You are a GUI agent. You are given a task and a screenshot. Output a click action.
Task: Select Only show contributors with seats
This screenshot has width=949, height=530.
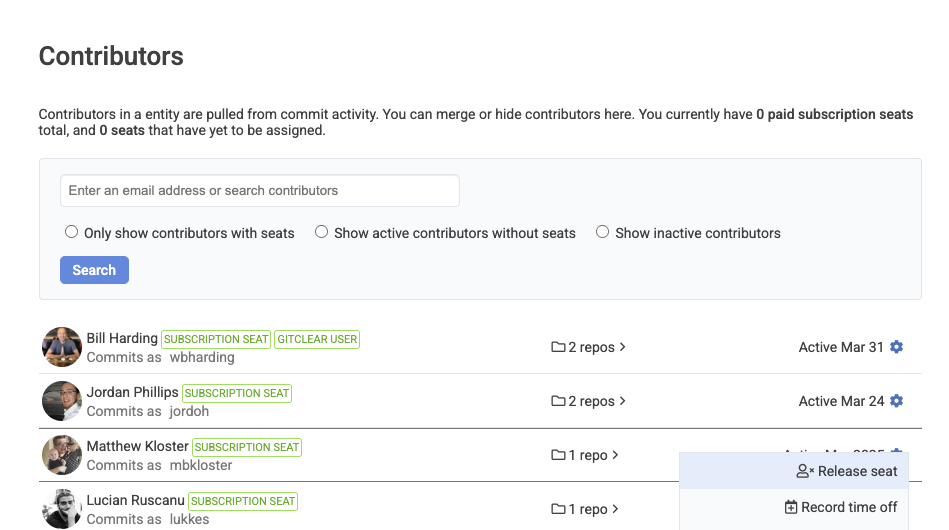pyautogui.click(x=71, y=232)
